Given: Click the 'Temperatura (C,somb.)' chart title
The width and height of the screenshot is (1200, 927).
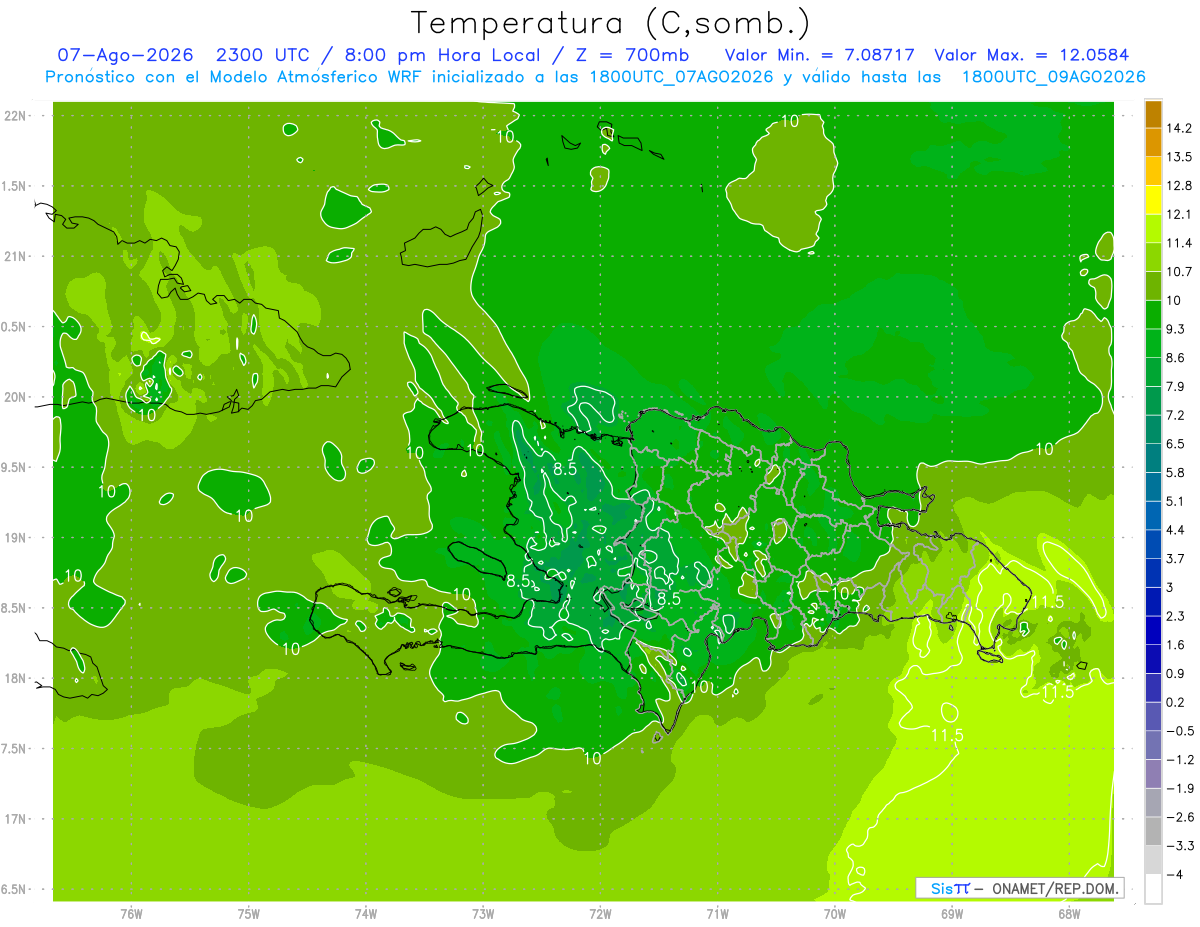Looking at the screenshot, I should [610, 23].
